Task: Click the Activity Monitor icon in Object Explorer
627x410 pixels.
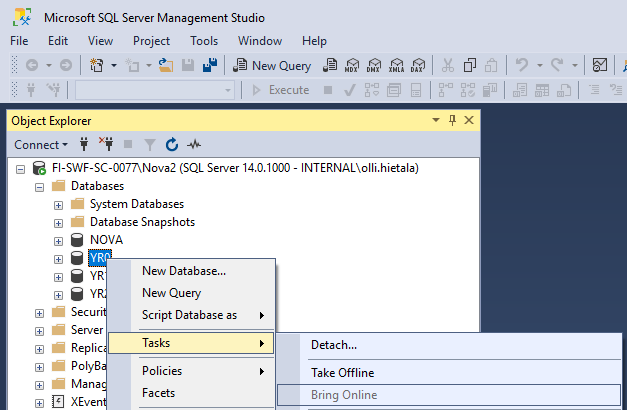Action: click(194, 144)
